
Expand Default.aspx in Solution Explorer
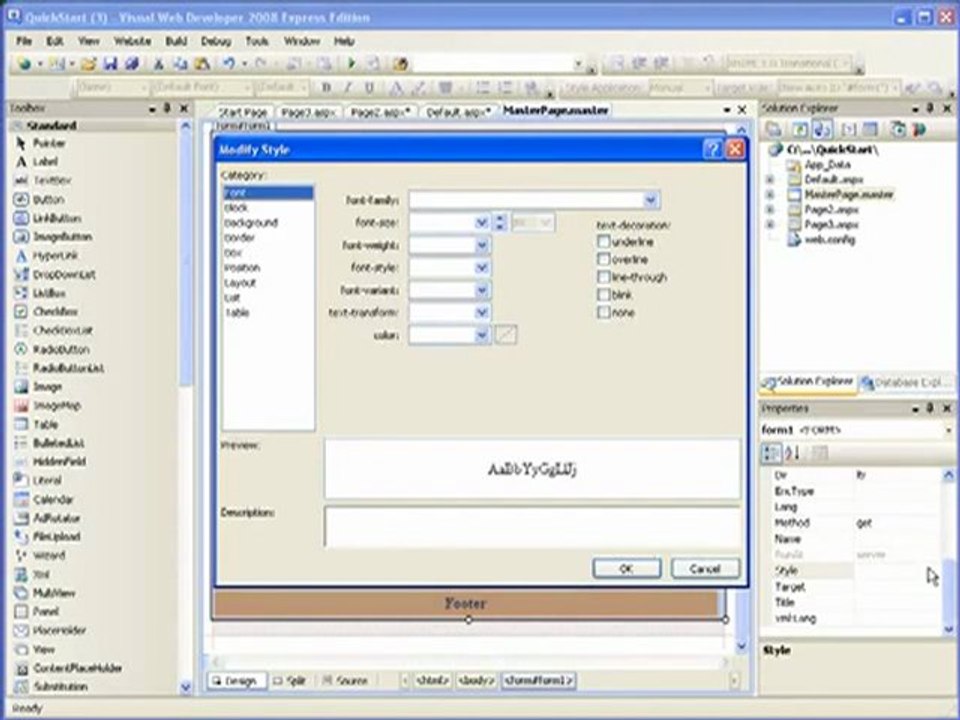[x=770, y=180]
